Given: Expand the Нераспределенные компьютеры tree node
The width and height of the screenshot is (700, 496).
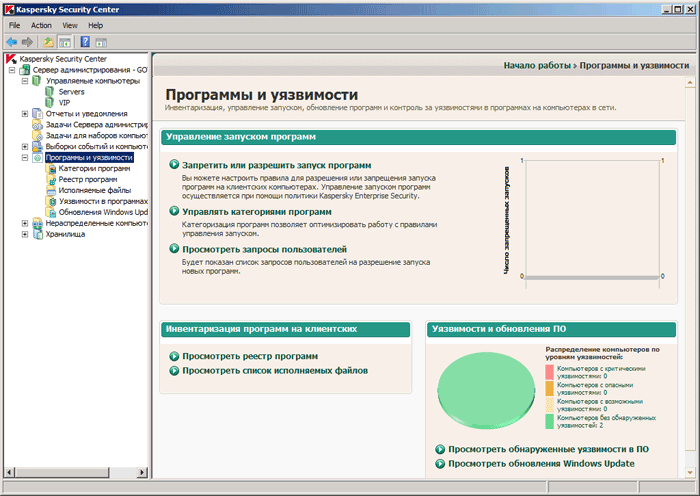Looking at the screenshot, I should pyautogui.click(x=25, y=223).
